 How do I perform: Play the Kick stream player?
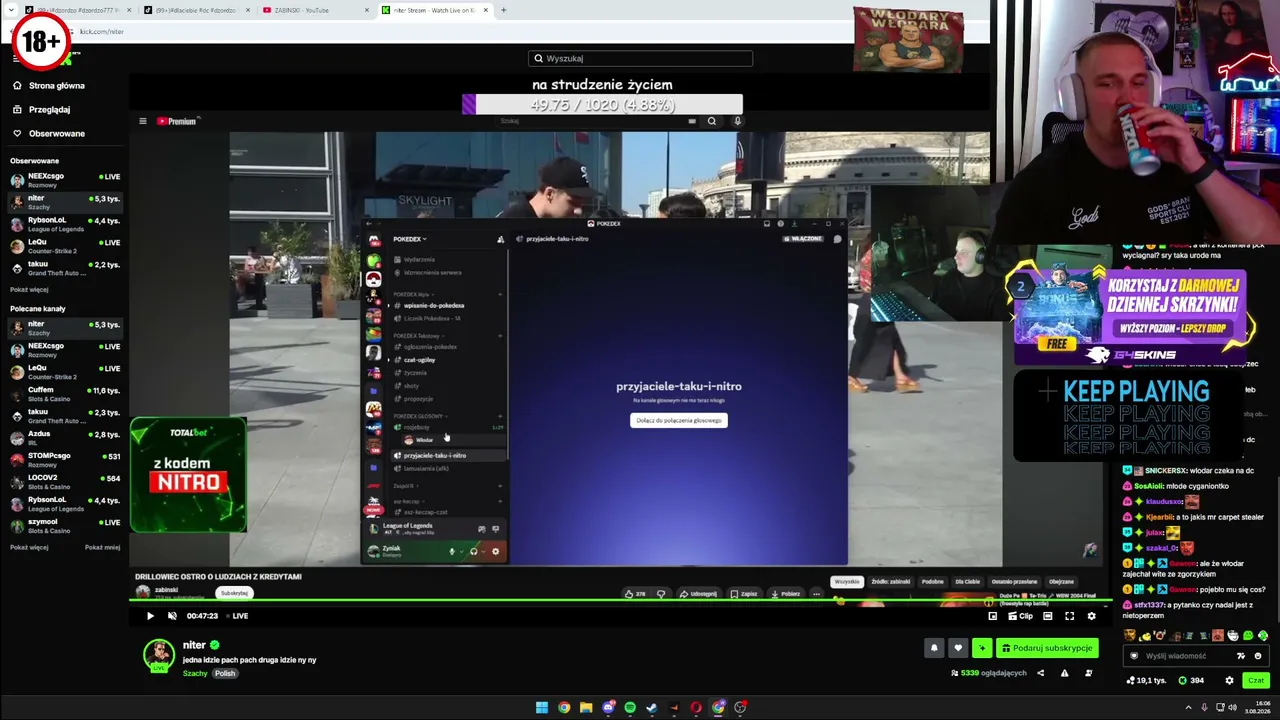[150, 616]
